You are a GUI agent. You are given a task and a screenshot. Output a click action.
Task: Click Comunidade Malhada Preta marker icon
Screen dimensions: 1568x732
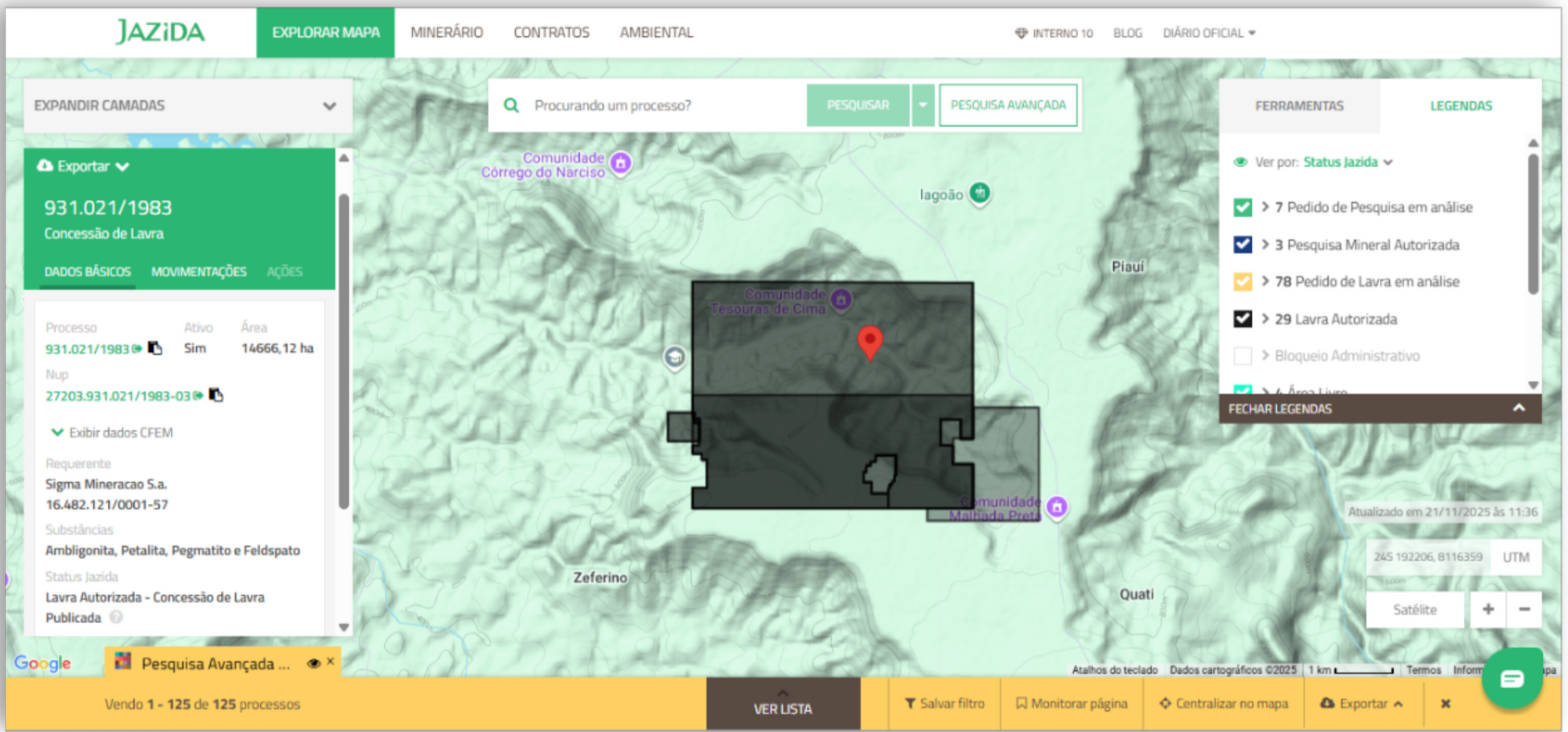pyautogui.click(x=1057, y=507)
